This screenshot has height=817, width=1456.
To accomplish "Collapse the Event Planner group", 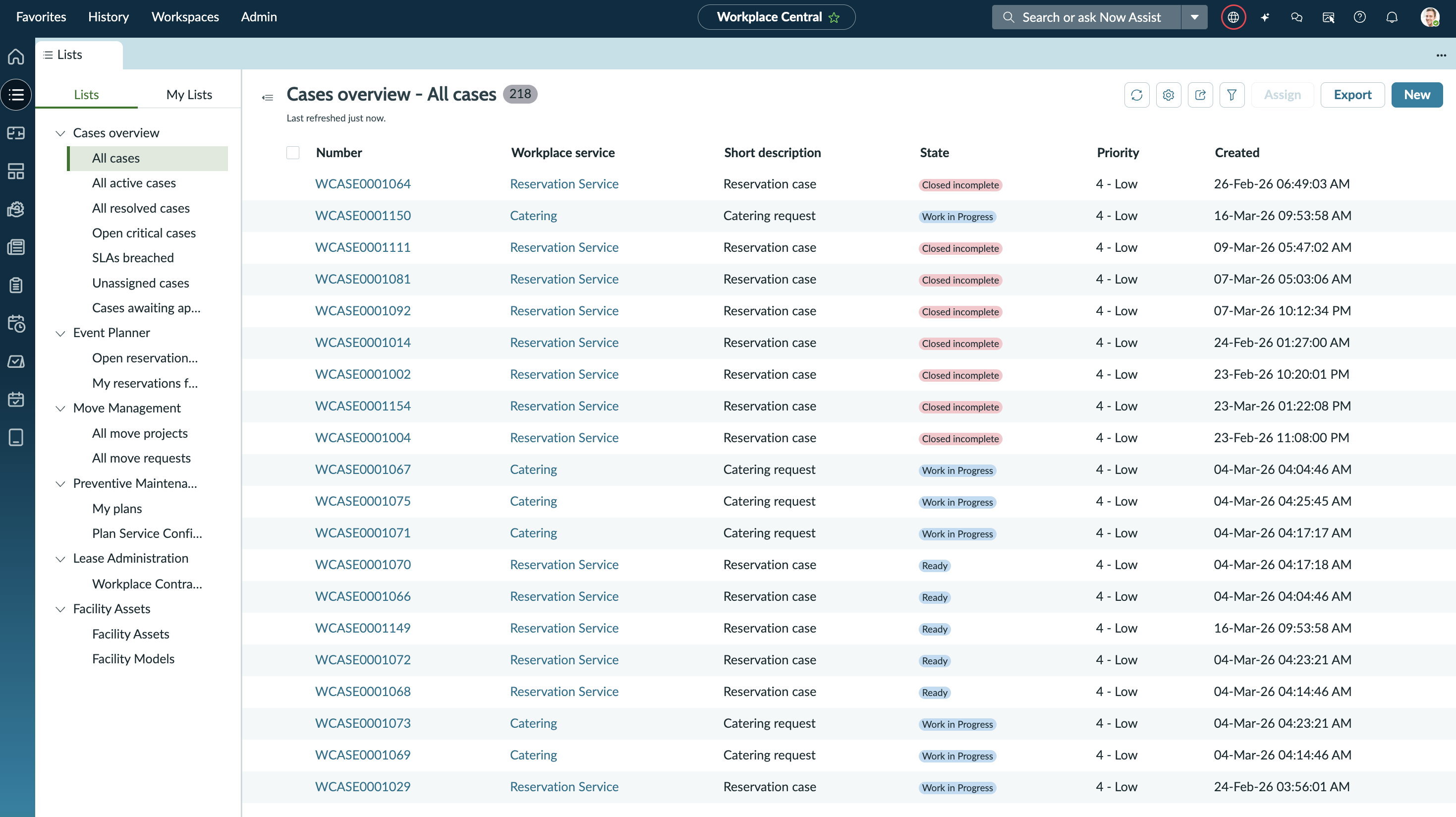I will 60,333.
